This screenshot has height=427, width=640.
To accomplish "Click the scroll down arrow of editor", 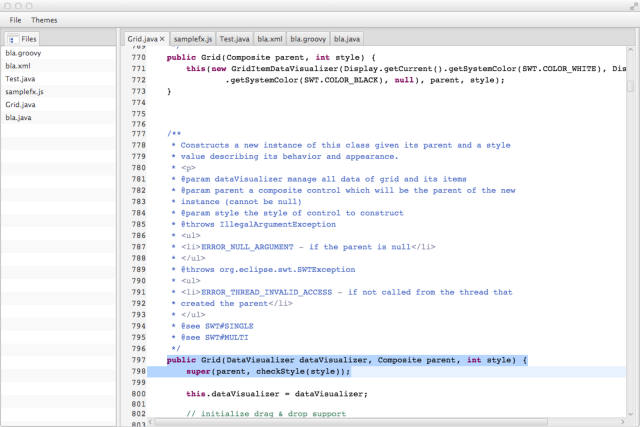I will coord(631,414).
